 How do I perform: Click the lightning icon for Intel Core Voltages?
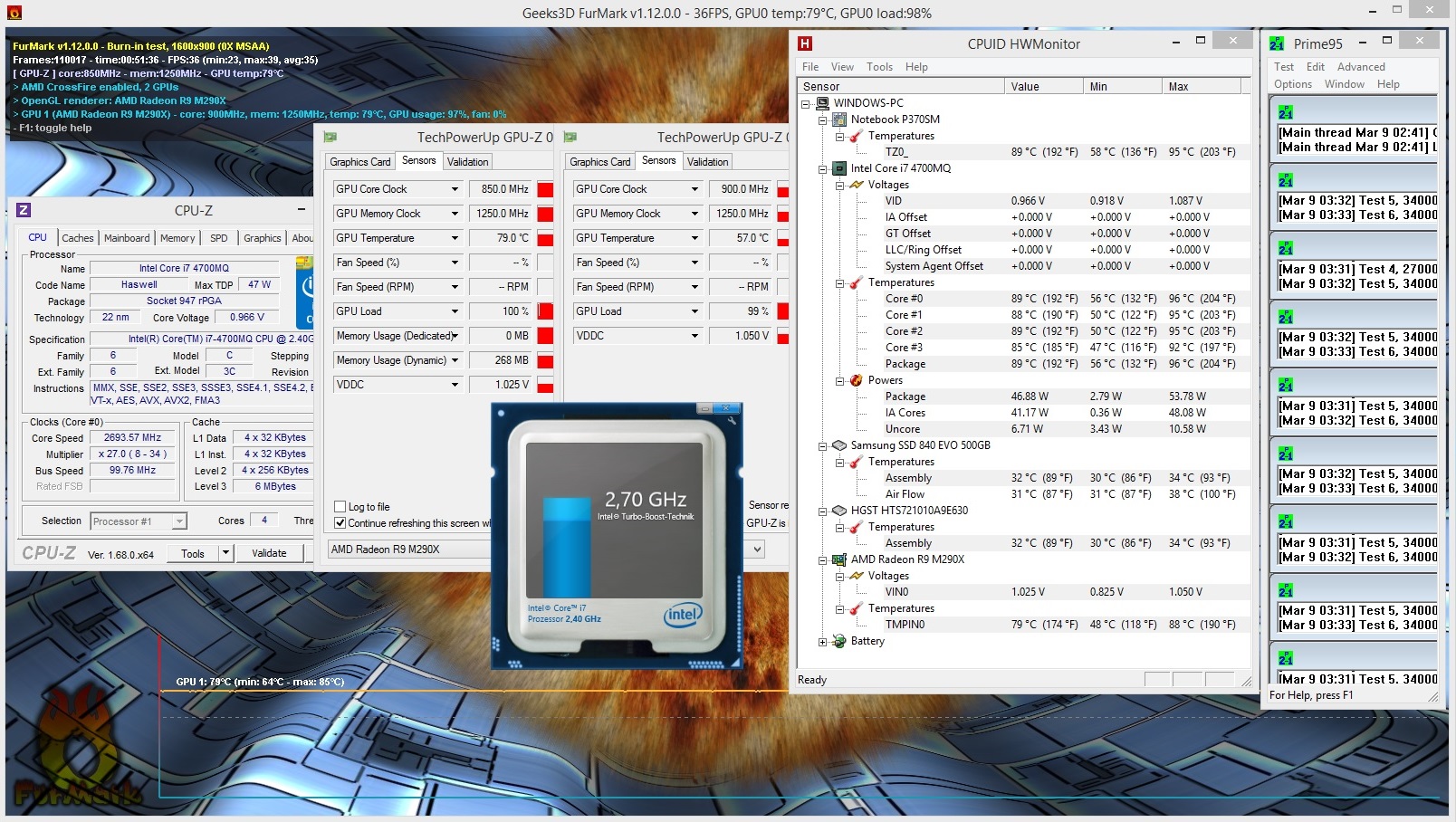tap(857, 185)
